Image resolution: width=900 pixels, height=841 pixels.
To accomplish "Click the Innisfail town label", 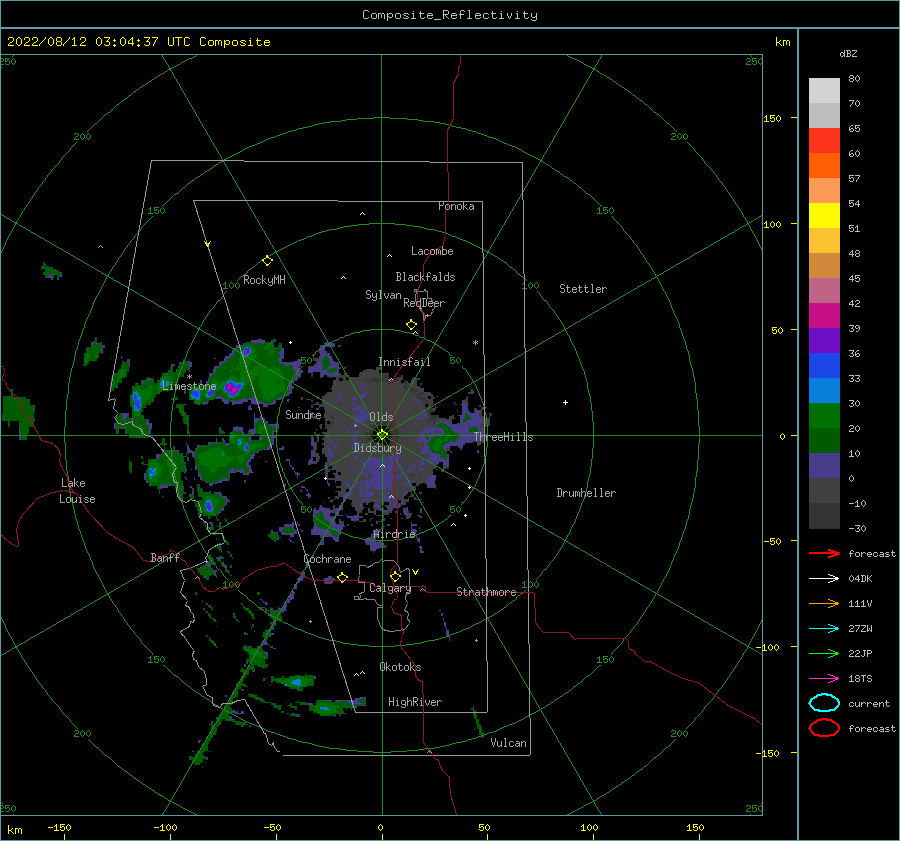I will pyautogui.click(x=404, y=362).
